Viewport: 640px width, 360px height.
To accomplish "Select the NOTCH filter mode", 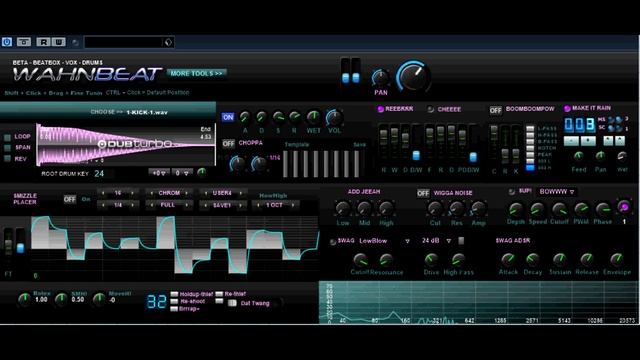I will (530, 148).
